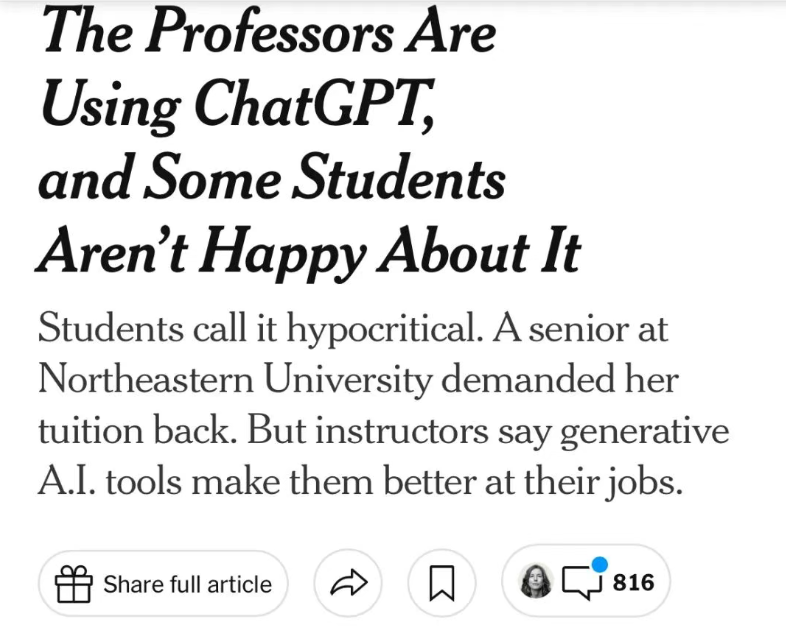Click the gift box icon
The width and height of the screenshot is (786, 630).
(73, 584)
